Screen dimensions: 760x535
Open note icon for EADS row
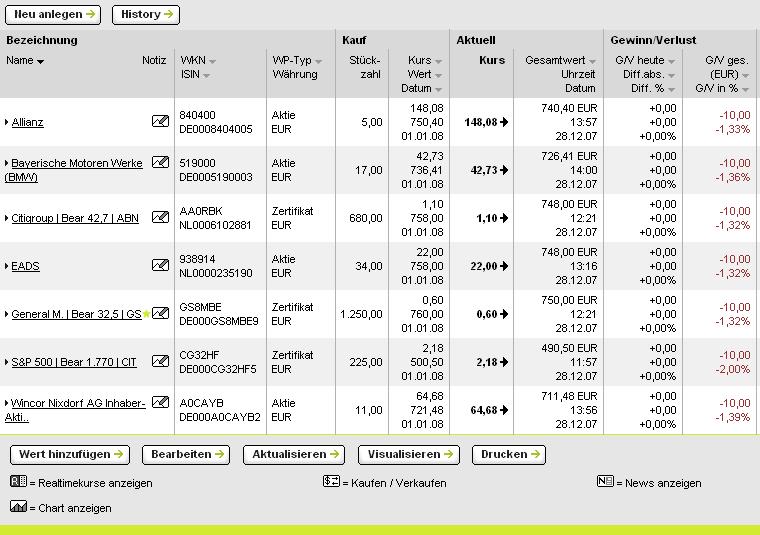(160, 265)
